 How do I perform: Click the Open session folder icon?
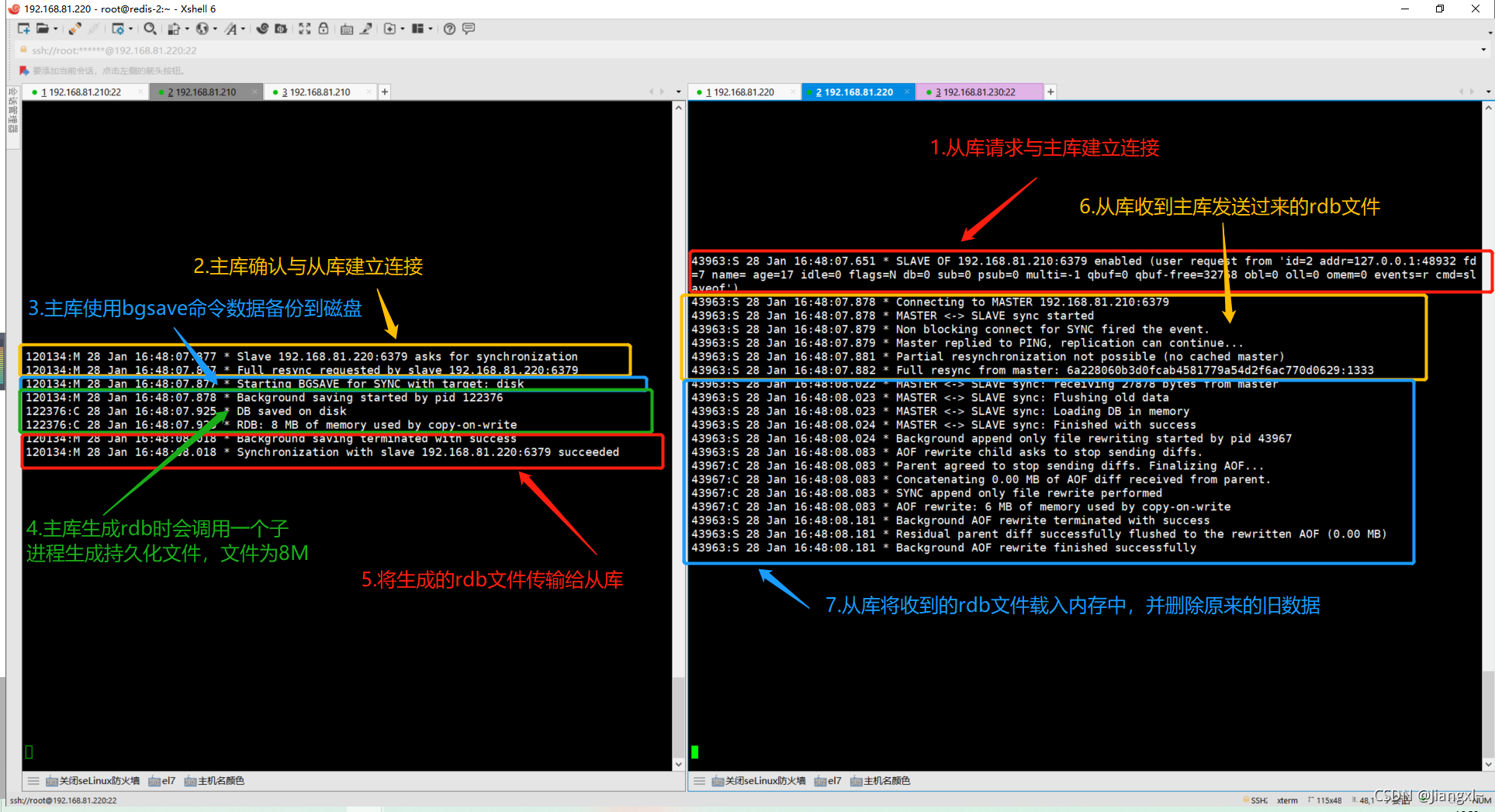pos(43,29)
